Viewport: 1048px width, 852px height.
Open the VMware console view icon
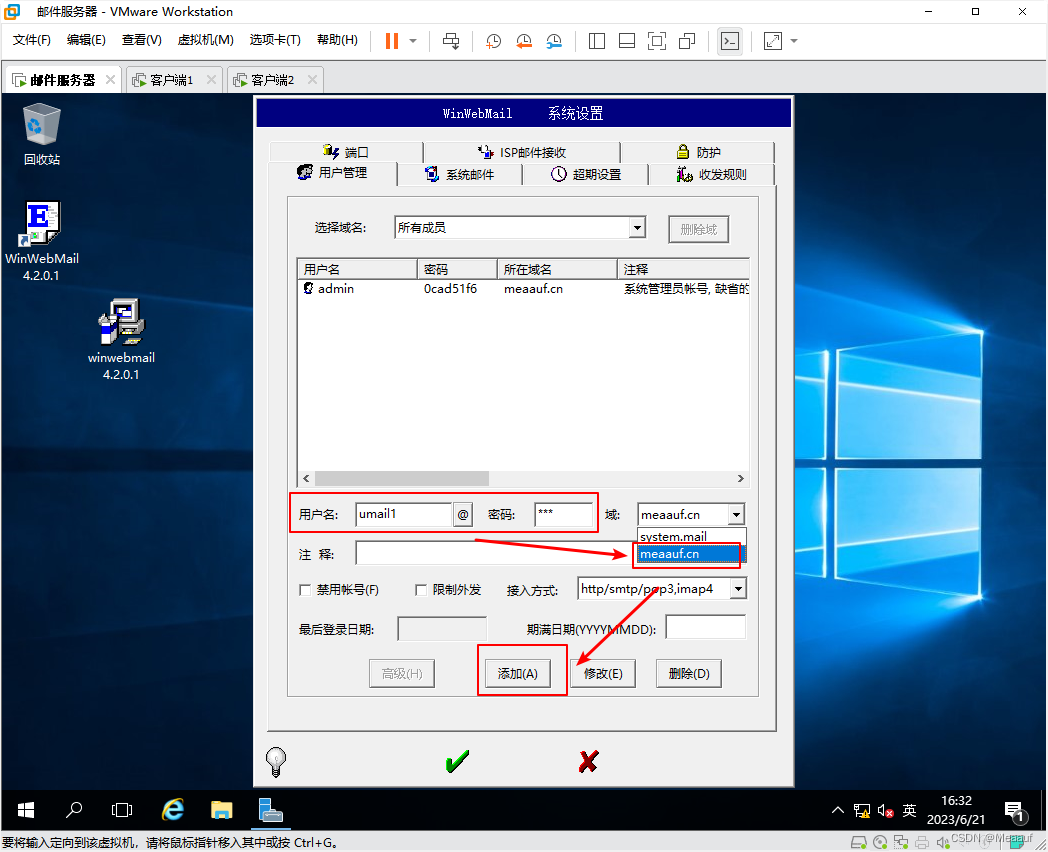click(730, 41)
